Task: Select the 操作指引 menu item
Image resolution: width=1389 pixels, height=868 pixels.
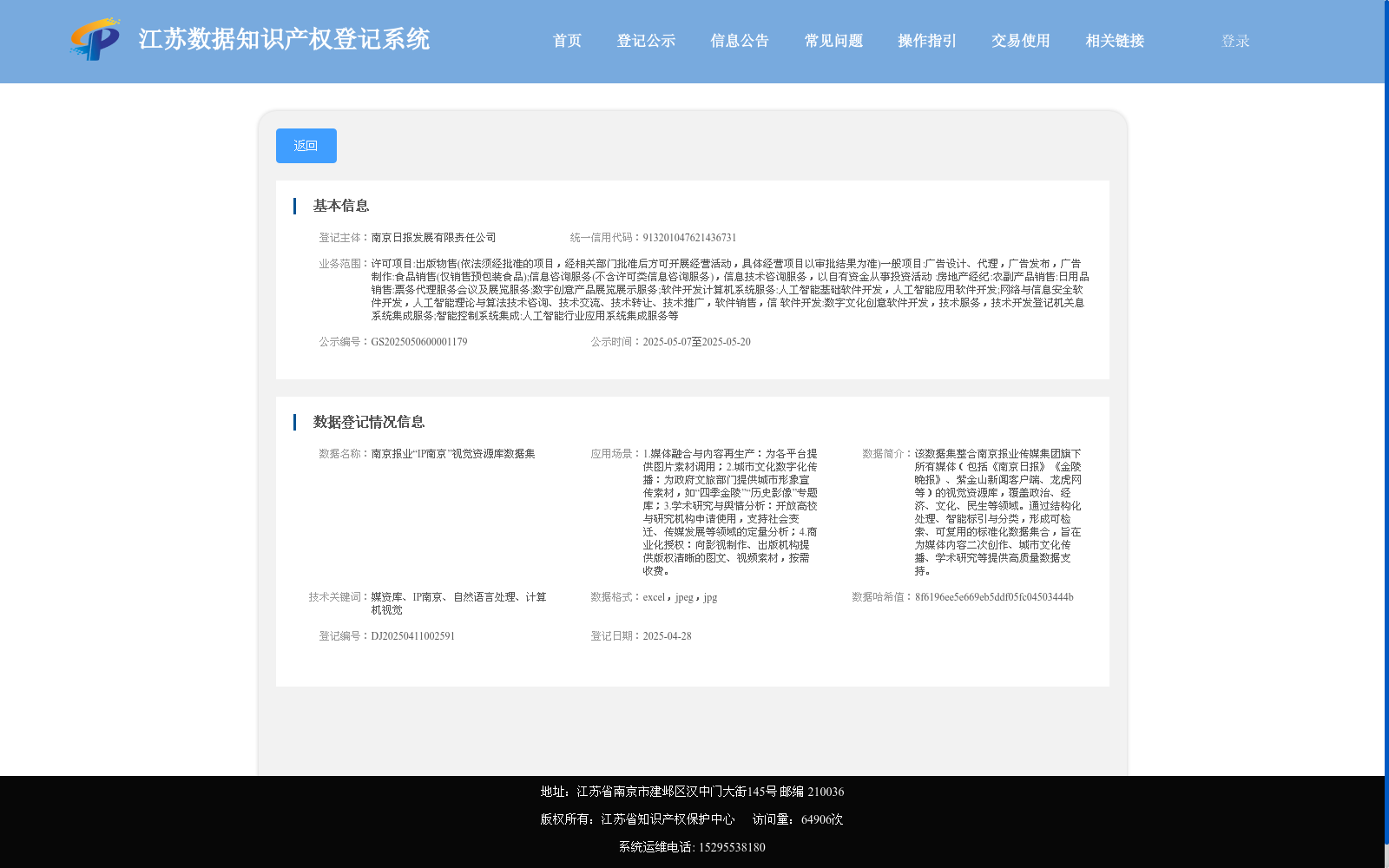Action: [x=927, y=41]
